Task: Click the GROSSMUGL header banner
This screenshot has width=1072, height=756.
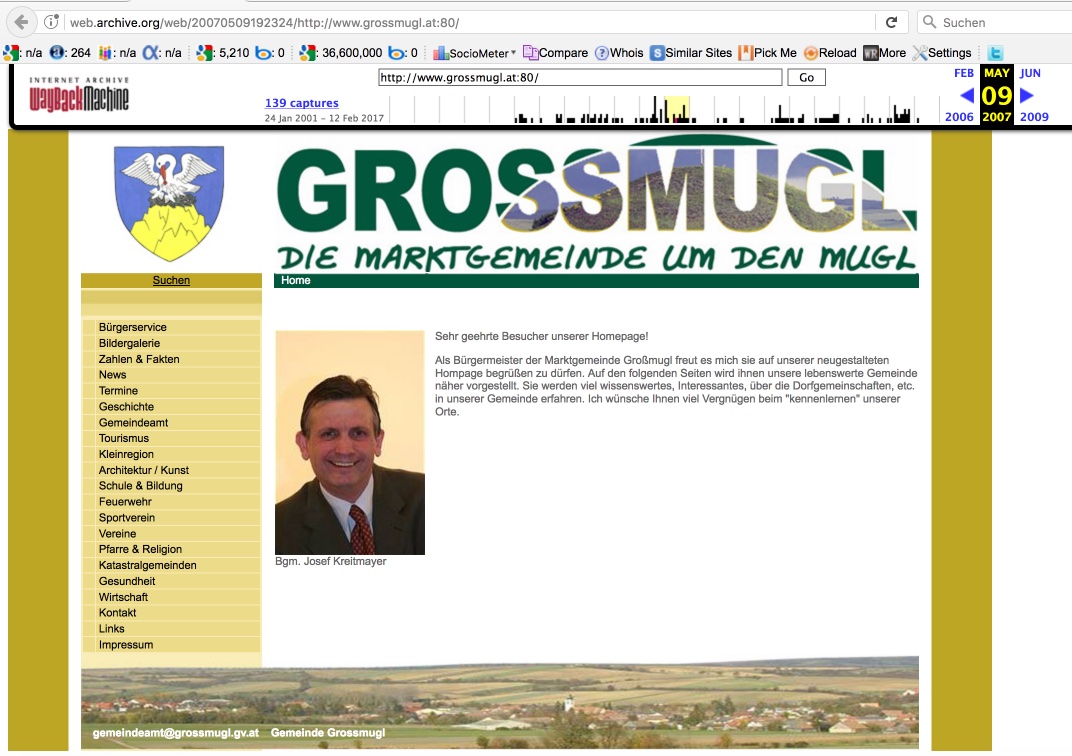Action: coord(596,203)
